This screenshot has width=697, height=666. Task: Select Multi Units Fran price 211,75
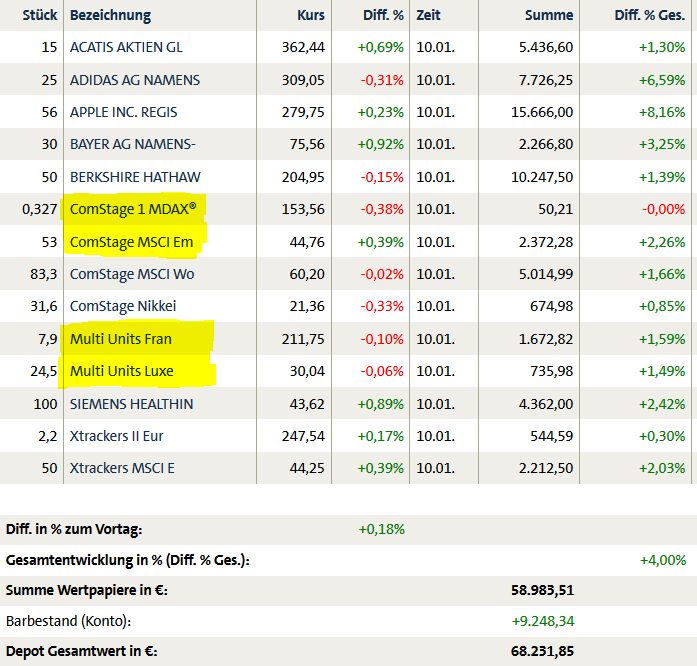click(x=303, y=339)
